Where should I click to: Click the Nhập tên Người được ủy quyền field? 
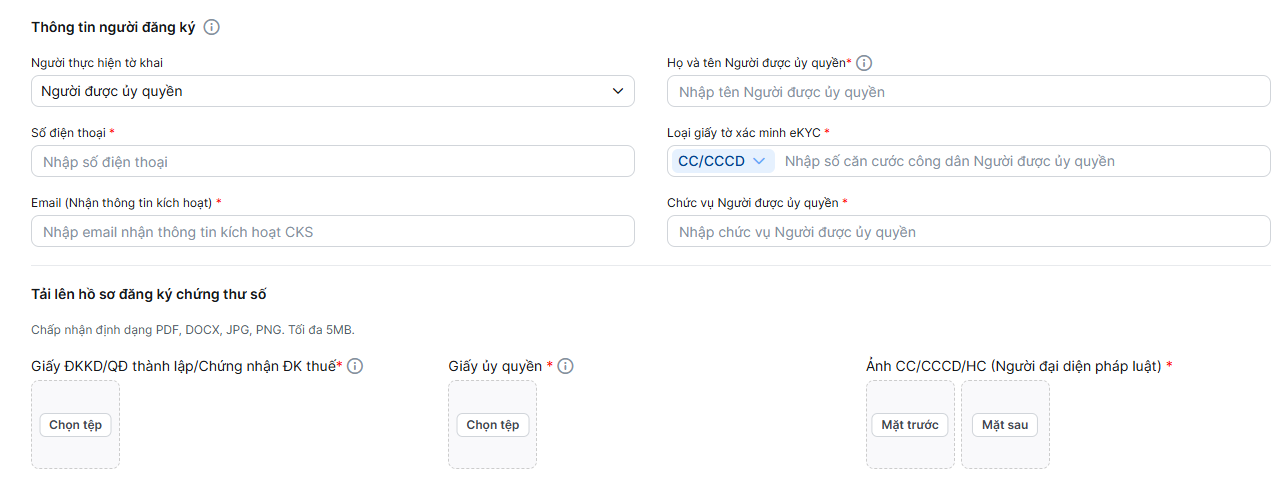tap(969, 91)
